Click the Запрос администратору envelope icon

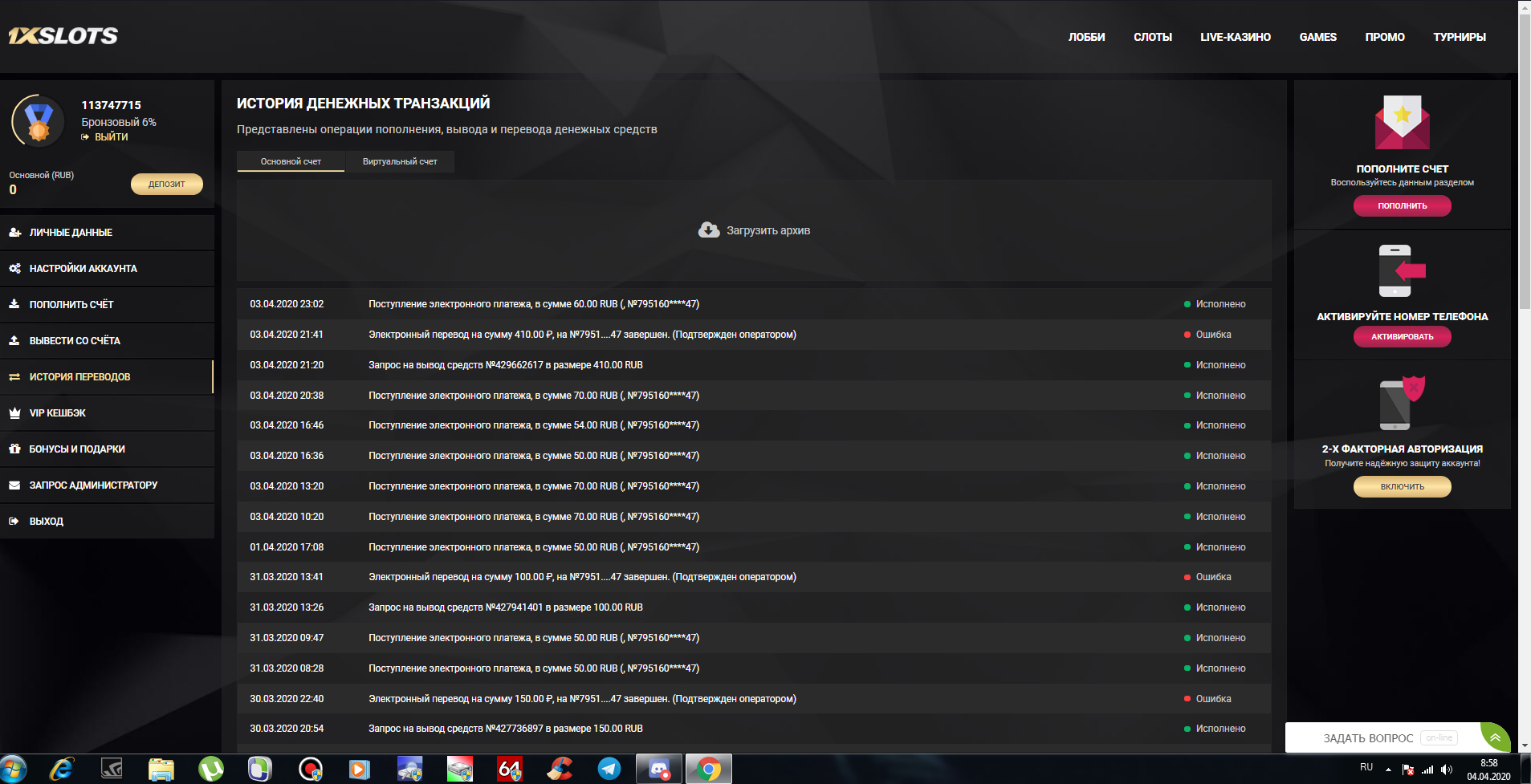click(x=13, y=485)
